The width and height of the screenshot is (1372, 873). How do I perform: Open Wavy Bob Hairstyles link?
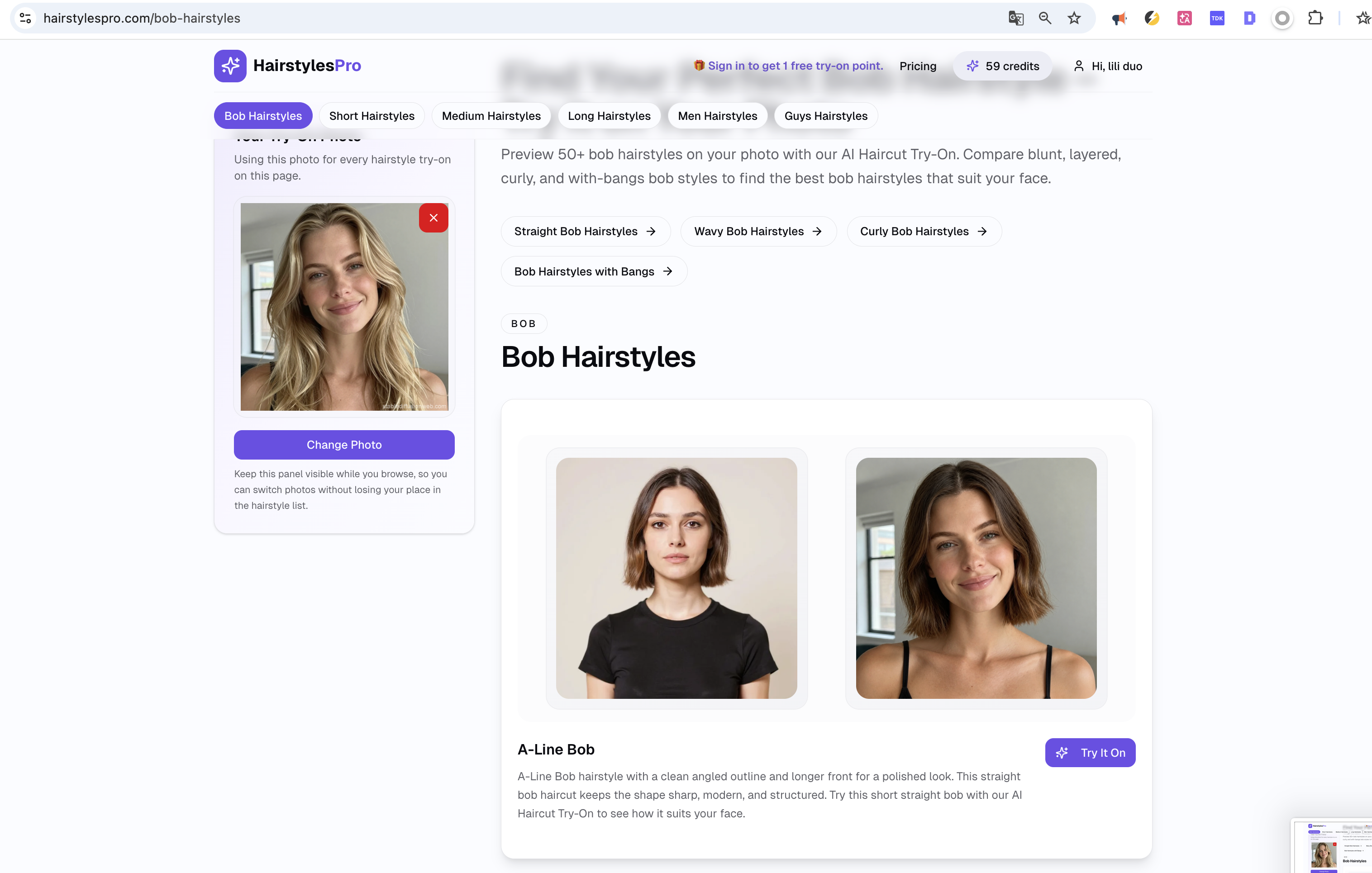758,231
